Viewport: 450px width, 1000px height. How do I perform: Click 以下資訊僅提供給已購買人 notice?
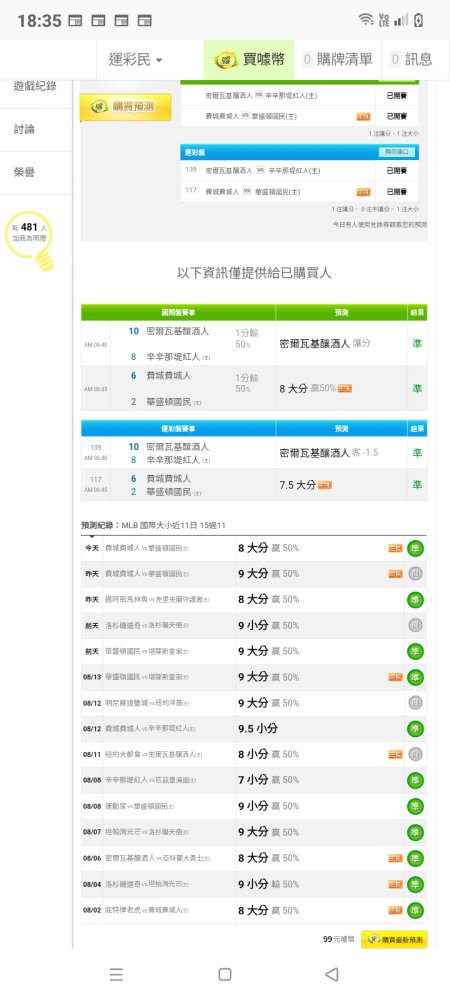click(254, 274)
